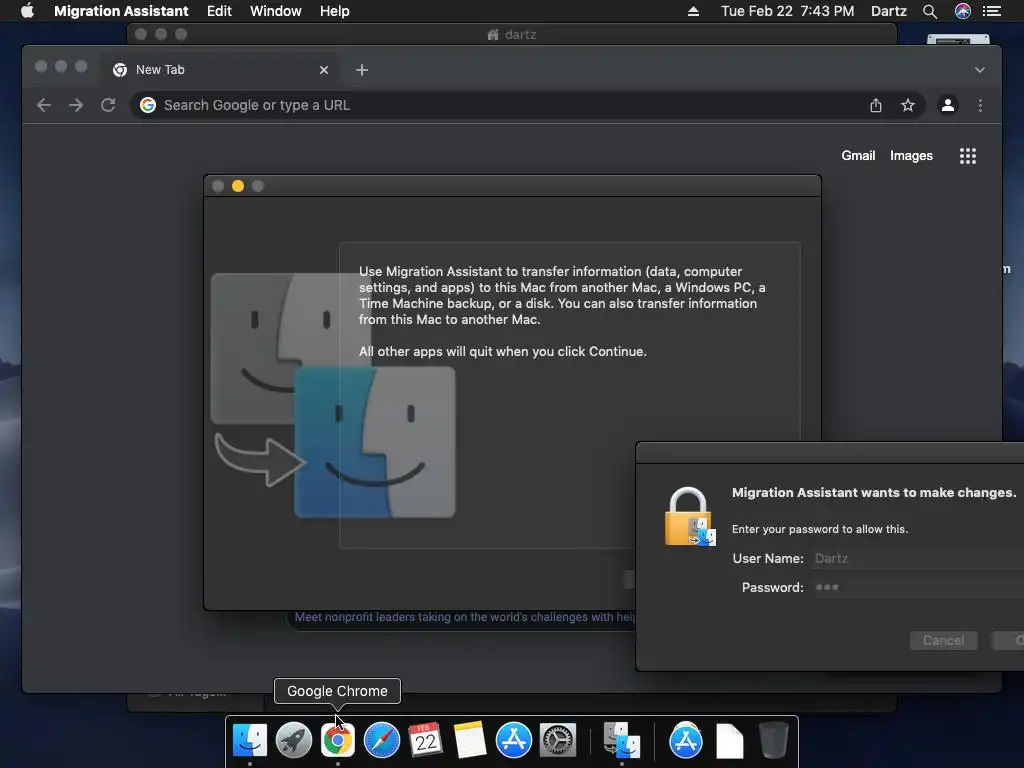1024x768 pixels.
Task: Open Migration Assistant app menu
Action: (x=121, y=11)
